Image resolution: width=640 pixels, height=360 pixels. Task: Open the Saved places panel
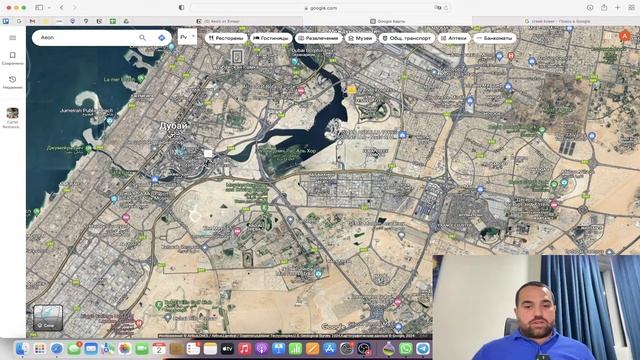pyautogui.click(x=13, y=58)
